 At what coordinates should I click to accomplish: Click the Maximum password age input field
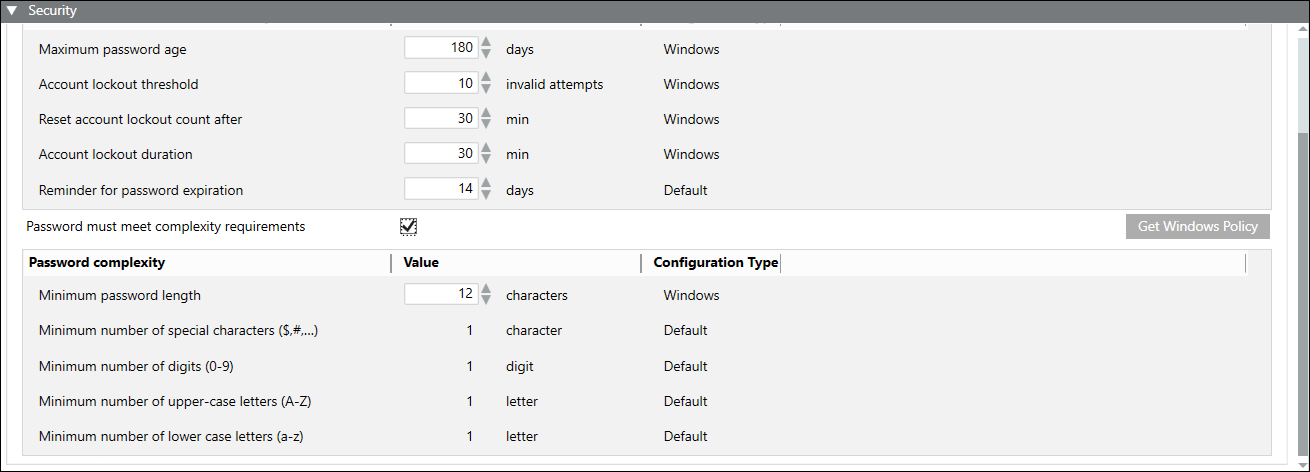[x=441, y=49]
